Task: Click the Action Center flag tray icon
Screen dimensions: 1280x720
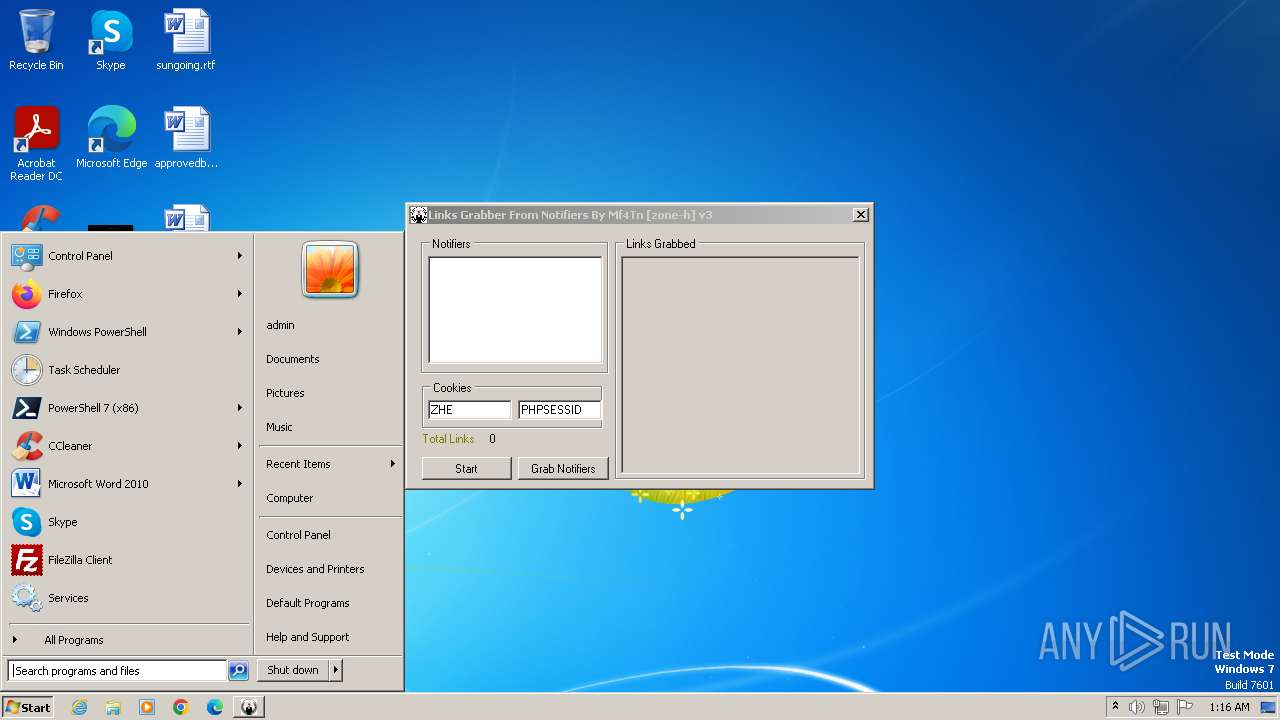Action: click(x=1184, y=707)
